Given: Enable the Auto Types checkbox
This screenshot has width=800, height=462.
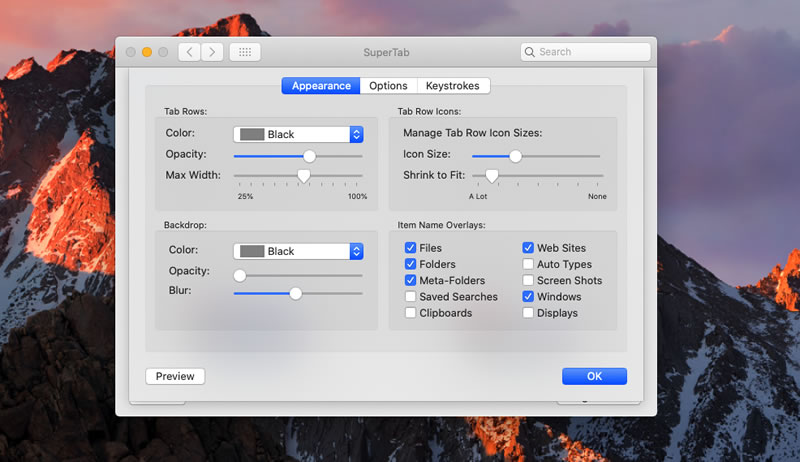Looking at the screenshot, I should (528, 264).
